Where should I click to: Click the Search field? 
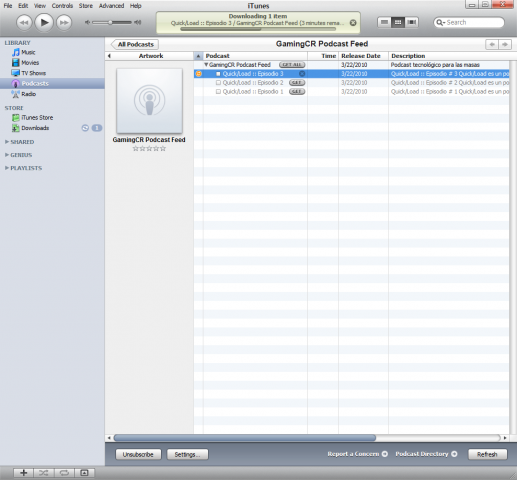[x=469, y=22]
